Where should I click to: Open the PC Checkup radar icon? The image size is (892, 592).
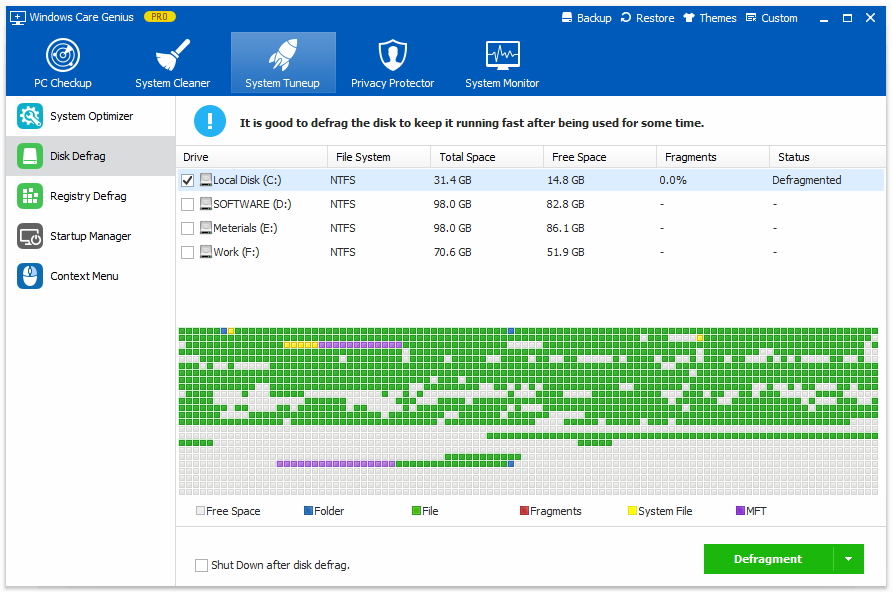click(63, 55)
